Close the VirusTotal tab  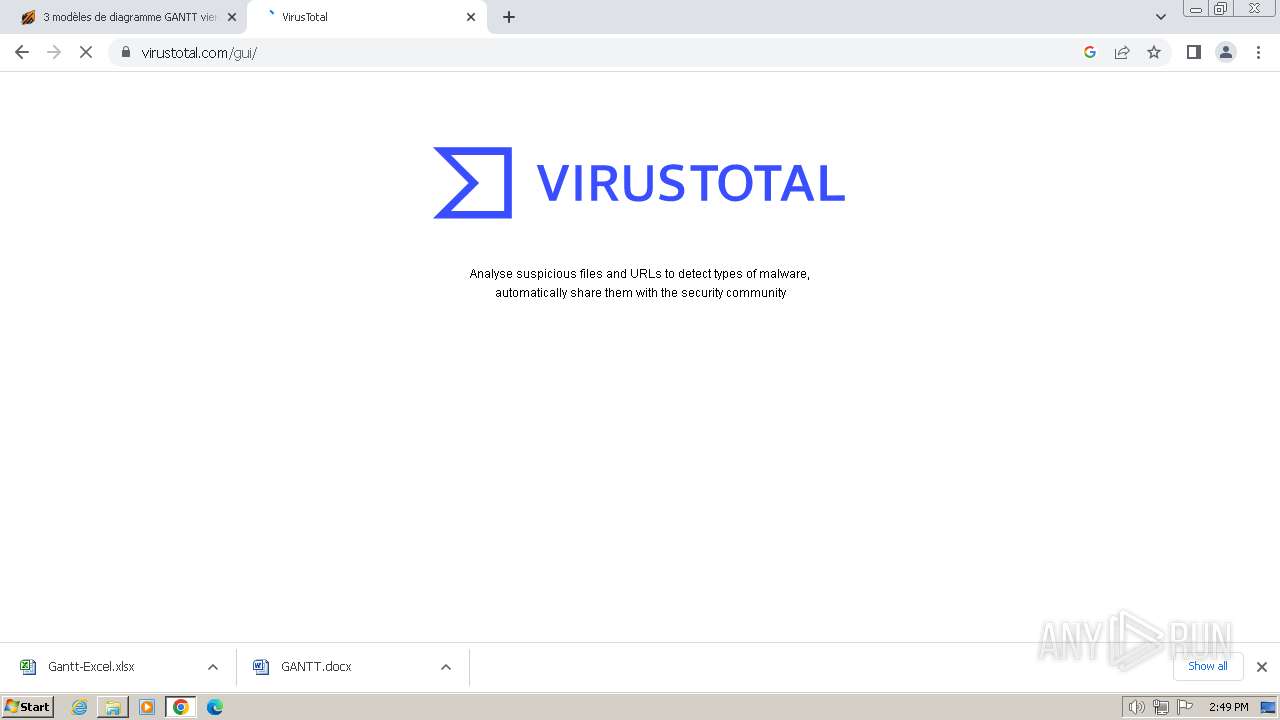[471, 17]
